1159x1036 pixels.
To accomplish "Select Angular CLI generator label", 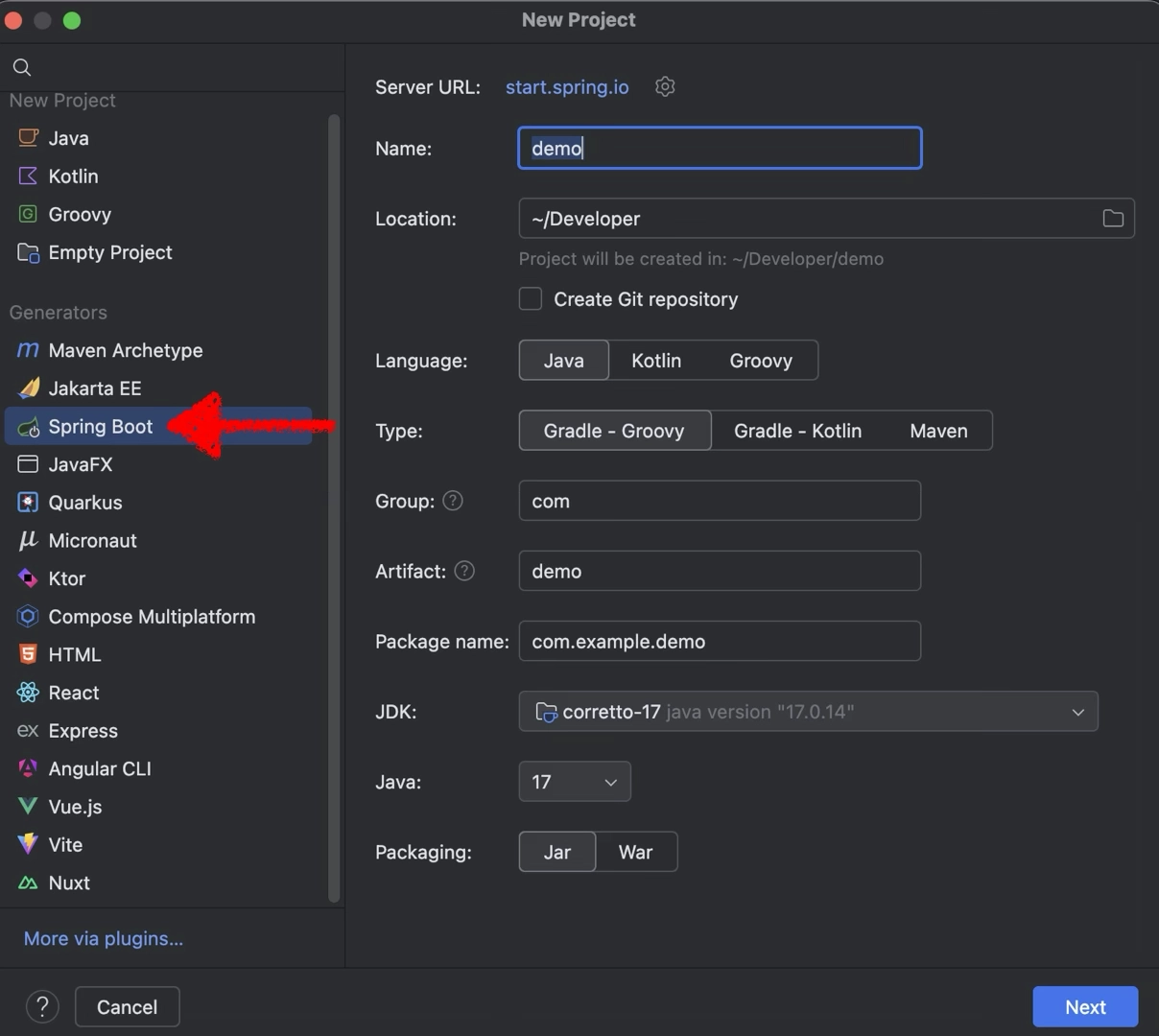I will [x=100, y=769].
